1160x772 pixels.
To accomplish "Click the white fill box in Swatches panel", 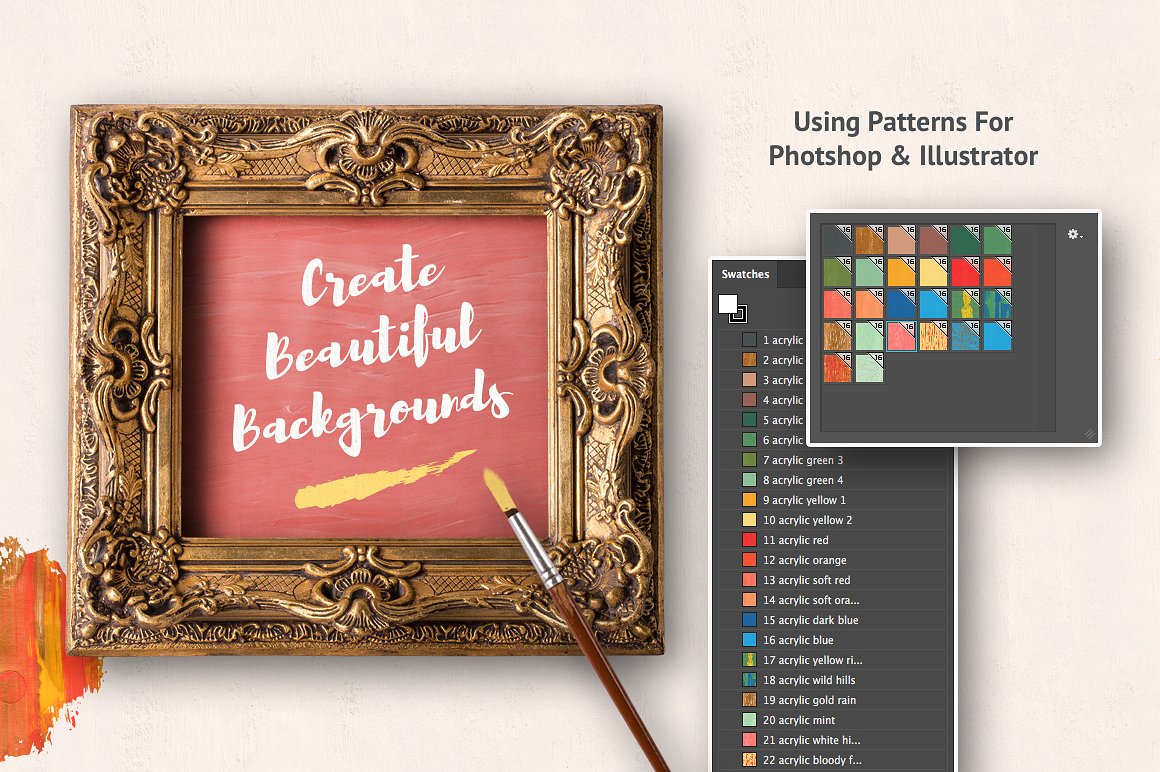I will tap(728, 304).
